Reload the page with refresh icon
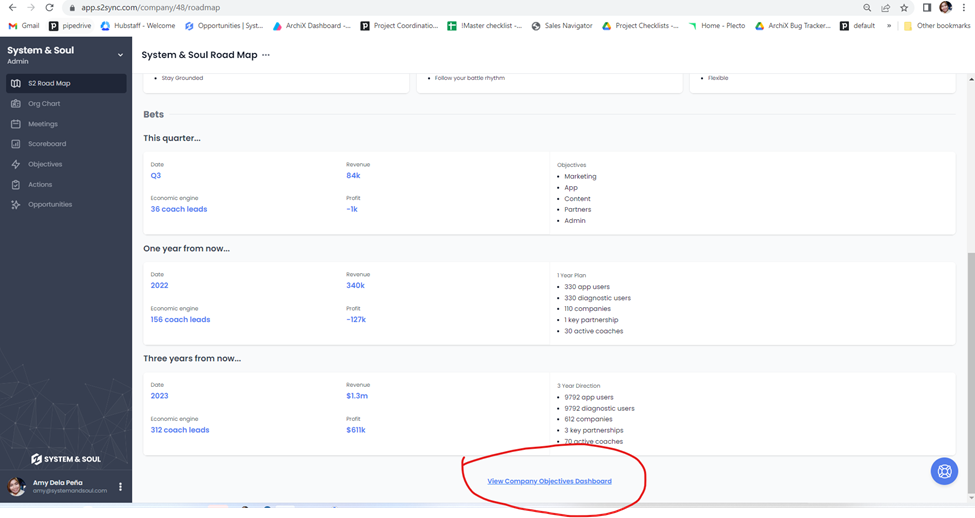This screenshot has width=975, height=518. (x=50, y=7)
